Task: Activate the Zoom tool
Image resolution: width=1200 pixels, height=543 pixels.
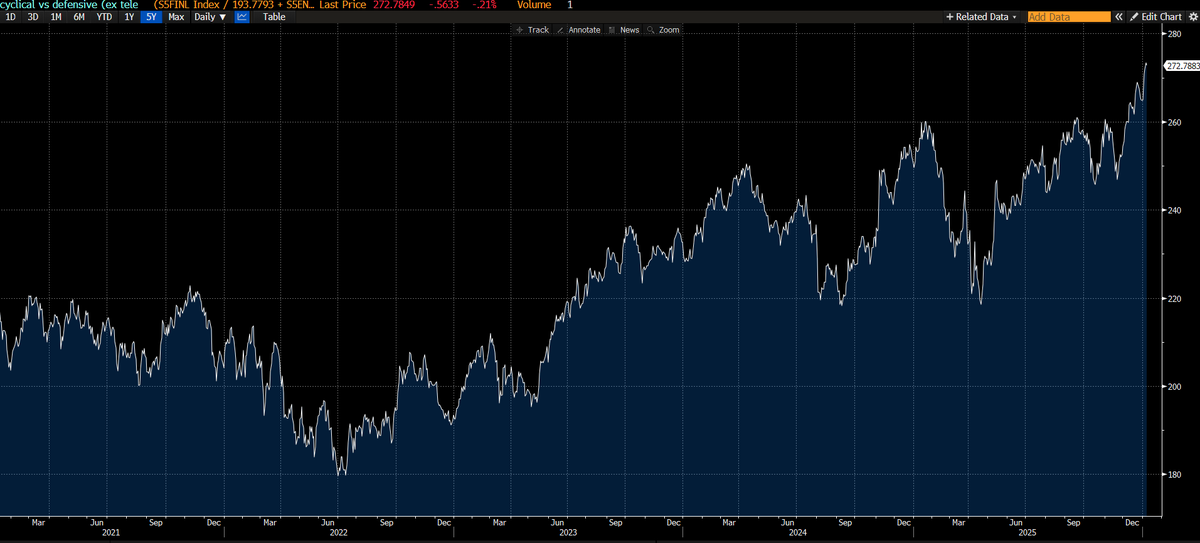Action: pos(663,30)
